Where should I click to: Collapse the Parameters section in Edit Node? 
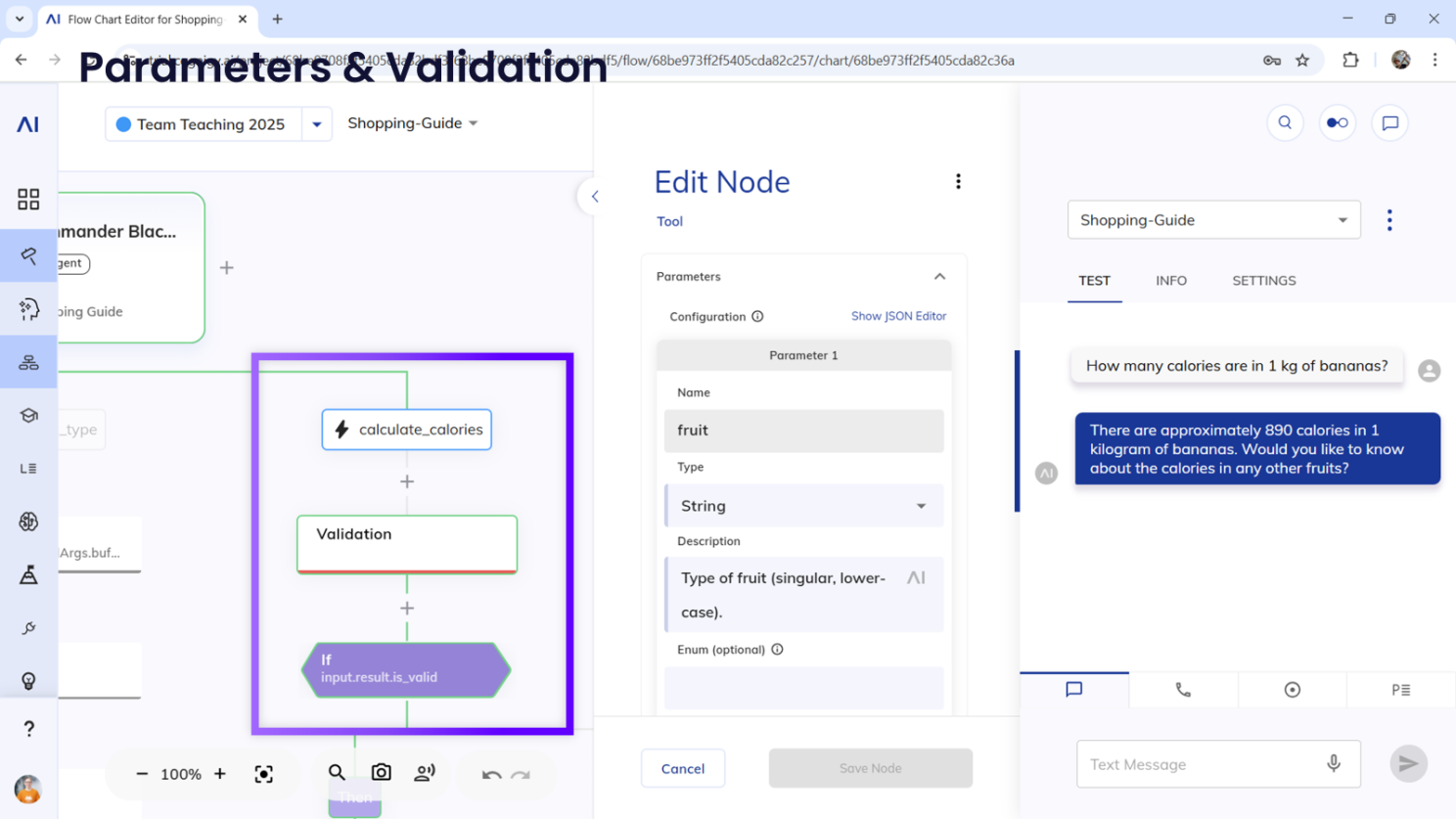938,276
